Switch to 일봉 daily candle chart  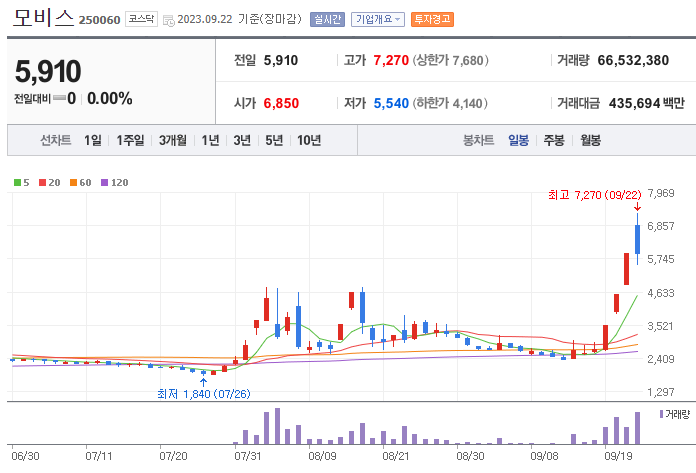(x=518, y=140)
